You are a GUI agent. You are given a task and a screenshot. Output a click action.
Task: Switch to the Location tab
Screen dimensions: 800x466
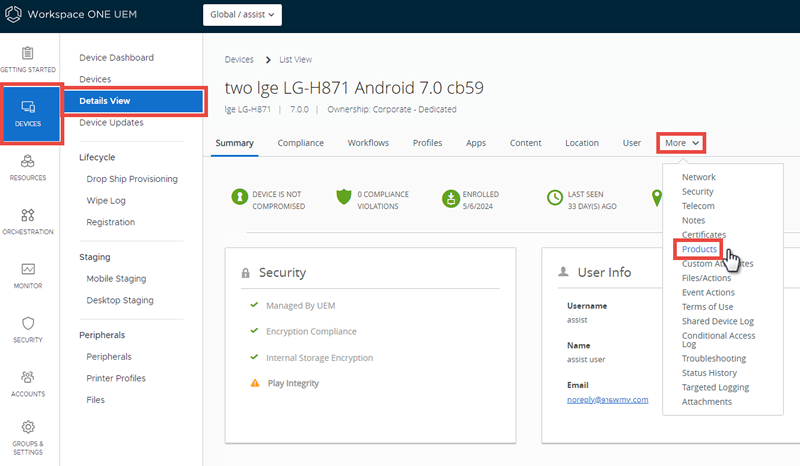[x=582, y=143]
